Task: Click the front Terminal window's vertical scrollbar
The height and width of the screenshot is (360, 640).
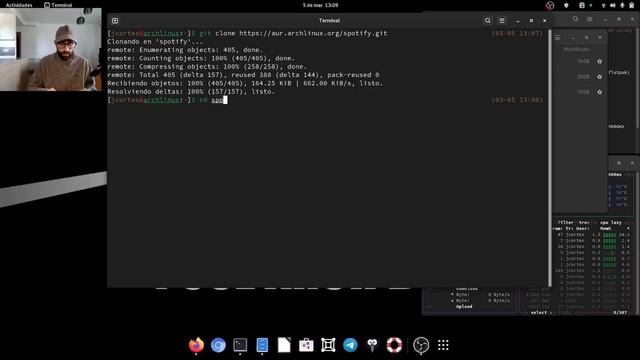Action: 550,158
